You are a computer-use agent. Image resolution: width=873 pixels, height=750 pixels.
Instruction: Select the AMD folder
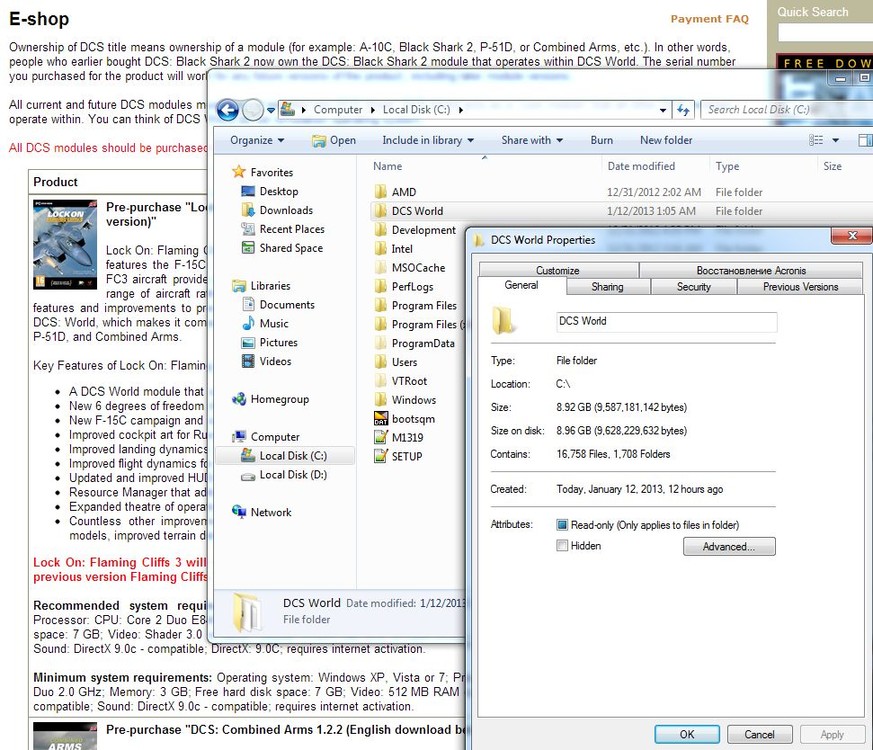point(396,192)
